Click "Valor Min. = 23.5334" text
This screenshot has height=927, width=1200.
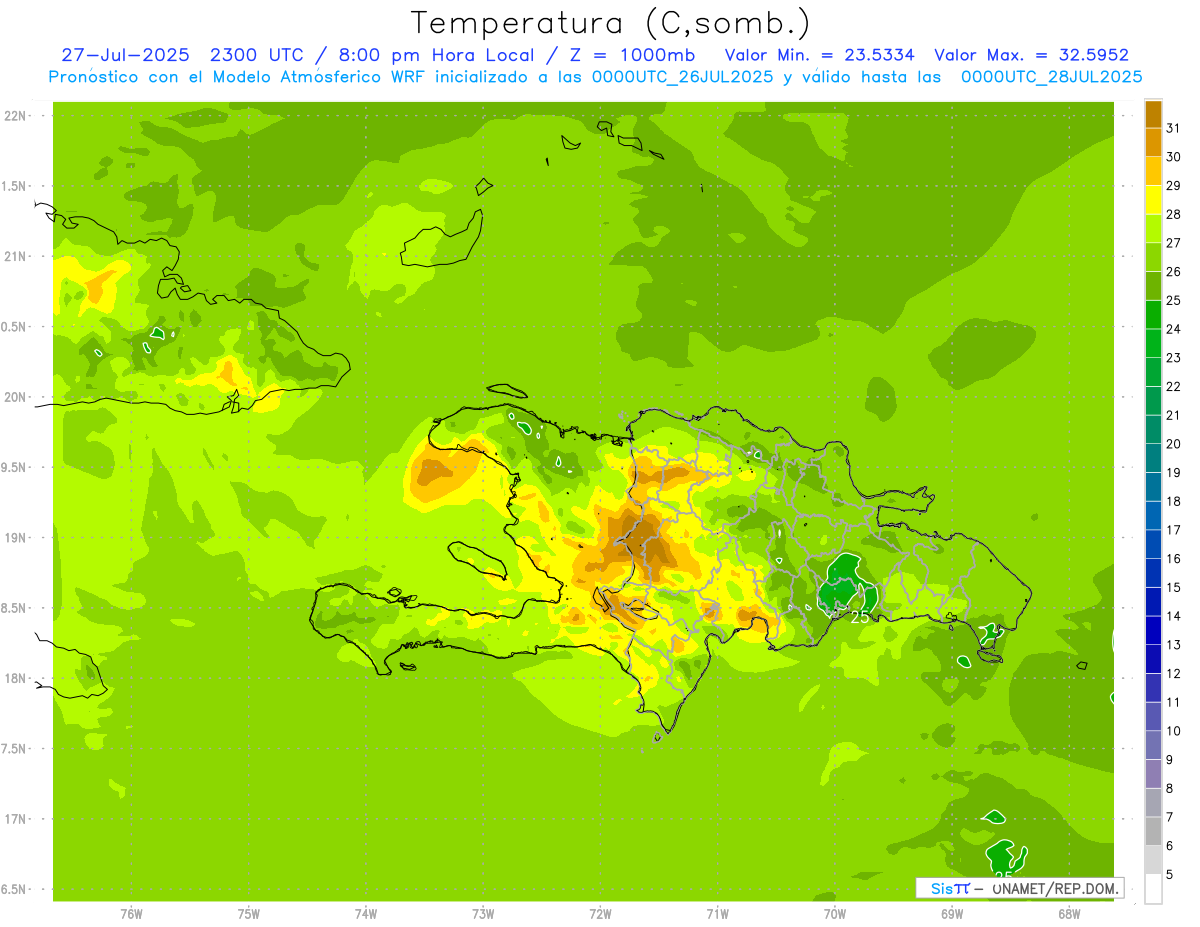[819, 55]
